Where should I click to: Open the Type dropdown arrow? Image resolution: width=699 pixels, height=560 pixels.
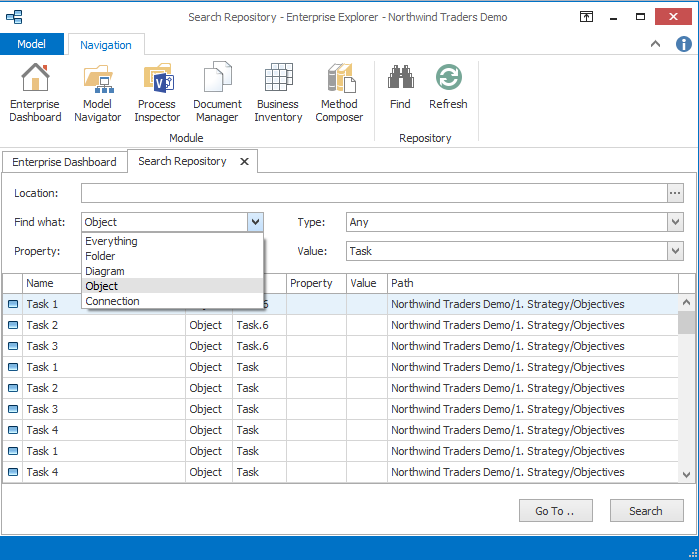675,222
